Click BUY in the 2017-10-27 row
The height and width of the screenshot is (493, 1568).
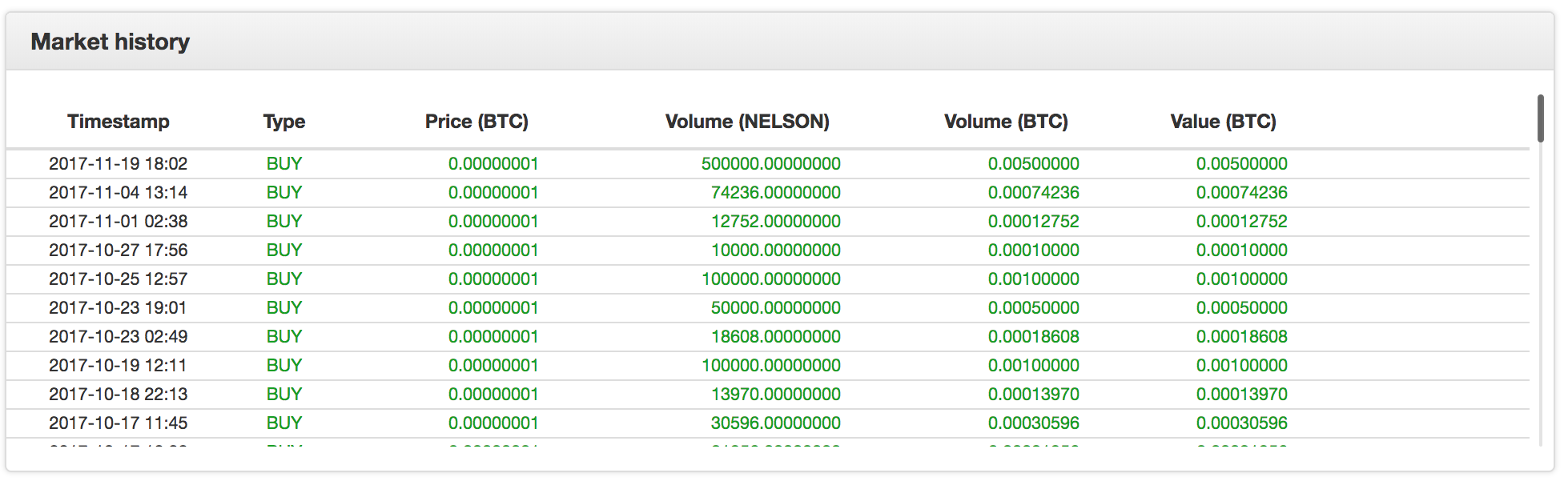(x=284, y=251)
